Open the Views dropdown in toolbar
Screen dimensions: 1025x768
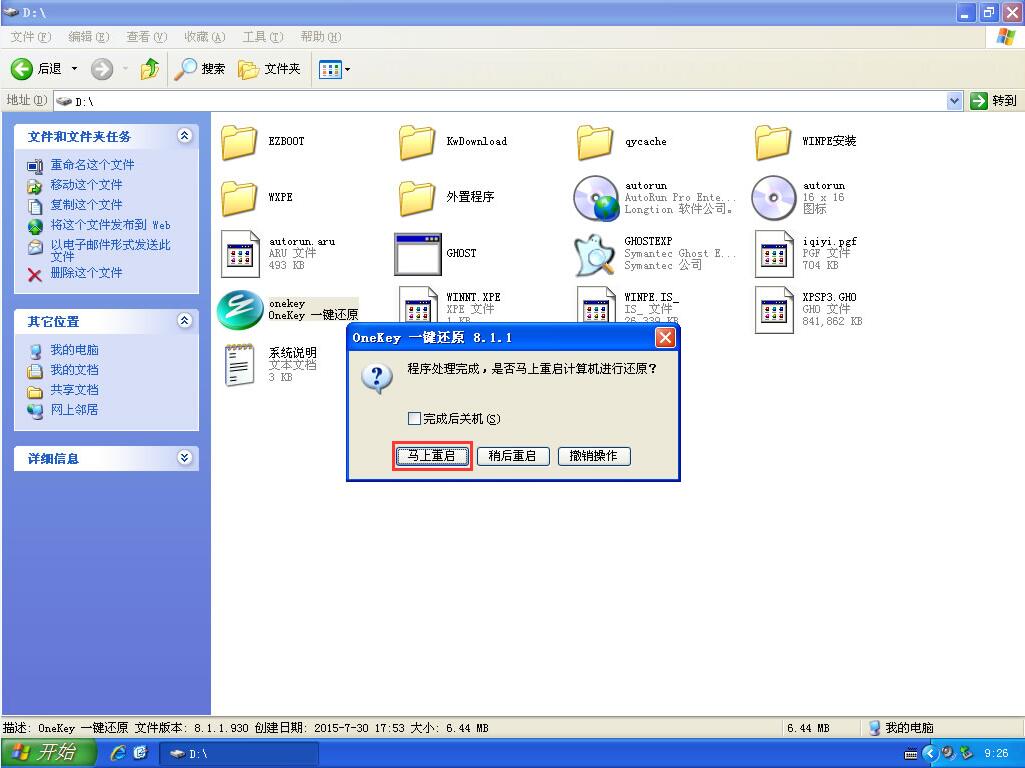[334, 69]
